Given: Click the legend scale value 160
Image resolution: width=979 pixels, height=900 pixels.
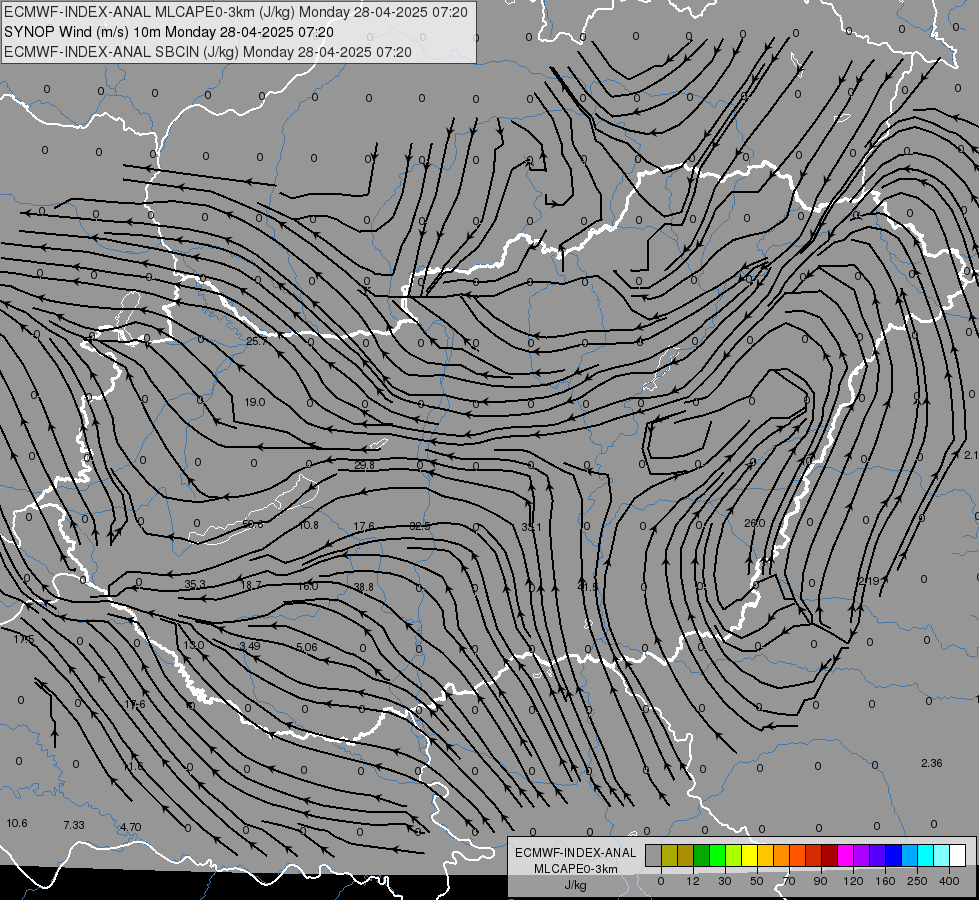Looking at the screenshot, I should click(x=885, y=881).
